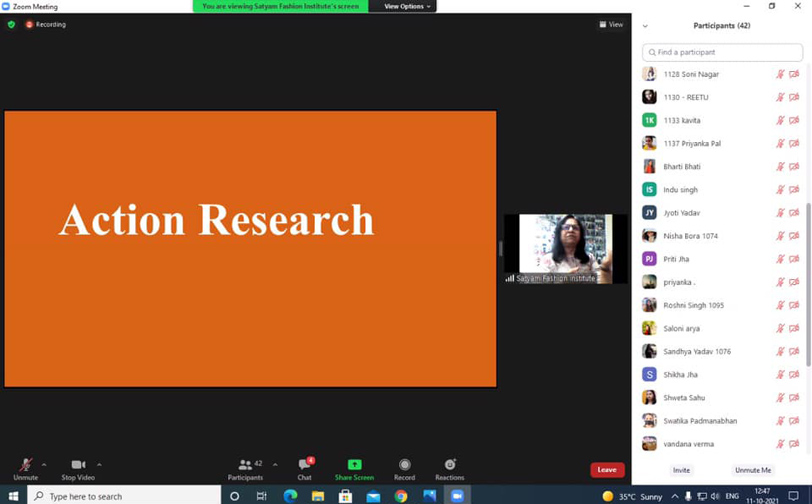The image size is (812, 504).
Task: Open the View layout menu
Action: [x=611, y=24]
